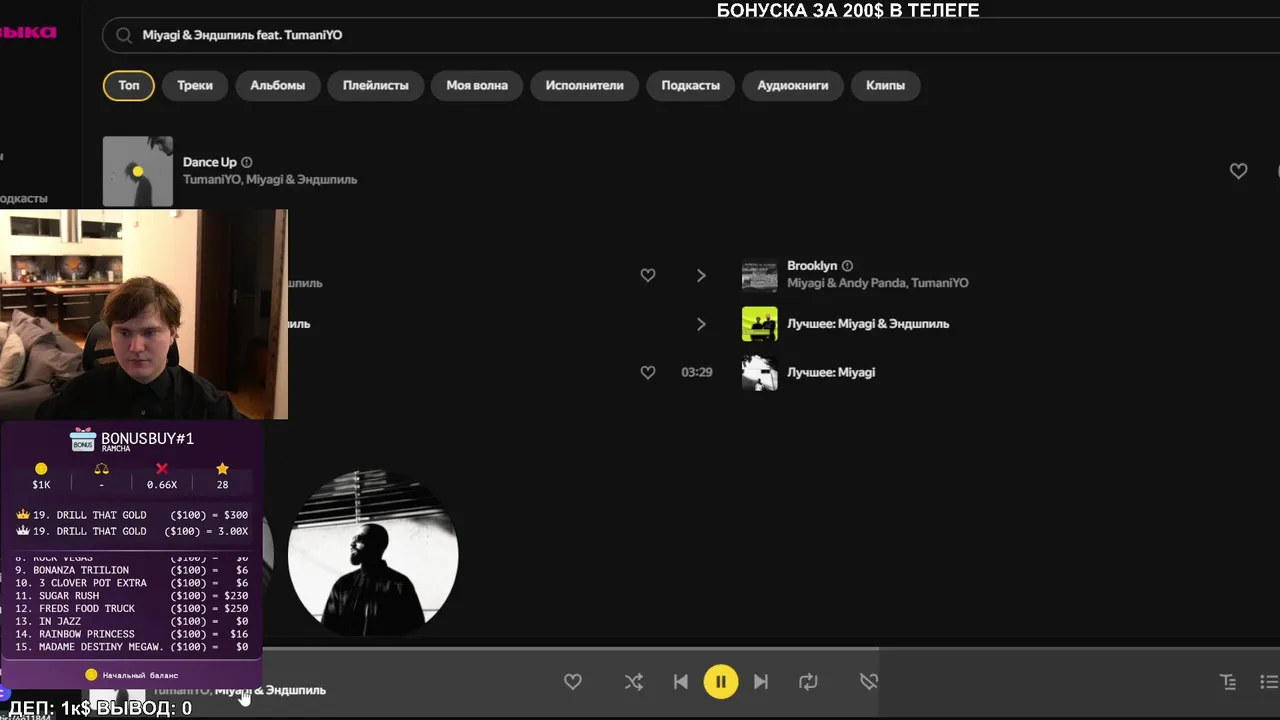
Task: Click the yellow coin icon above $1K
Action: tap(41, 468)
